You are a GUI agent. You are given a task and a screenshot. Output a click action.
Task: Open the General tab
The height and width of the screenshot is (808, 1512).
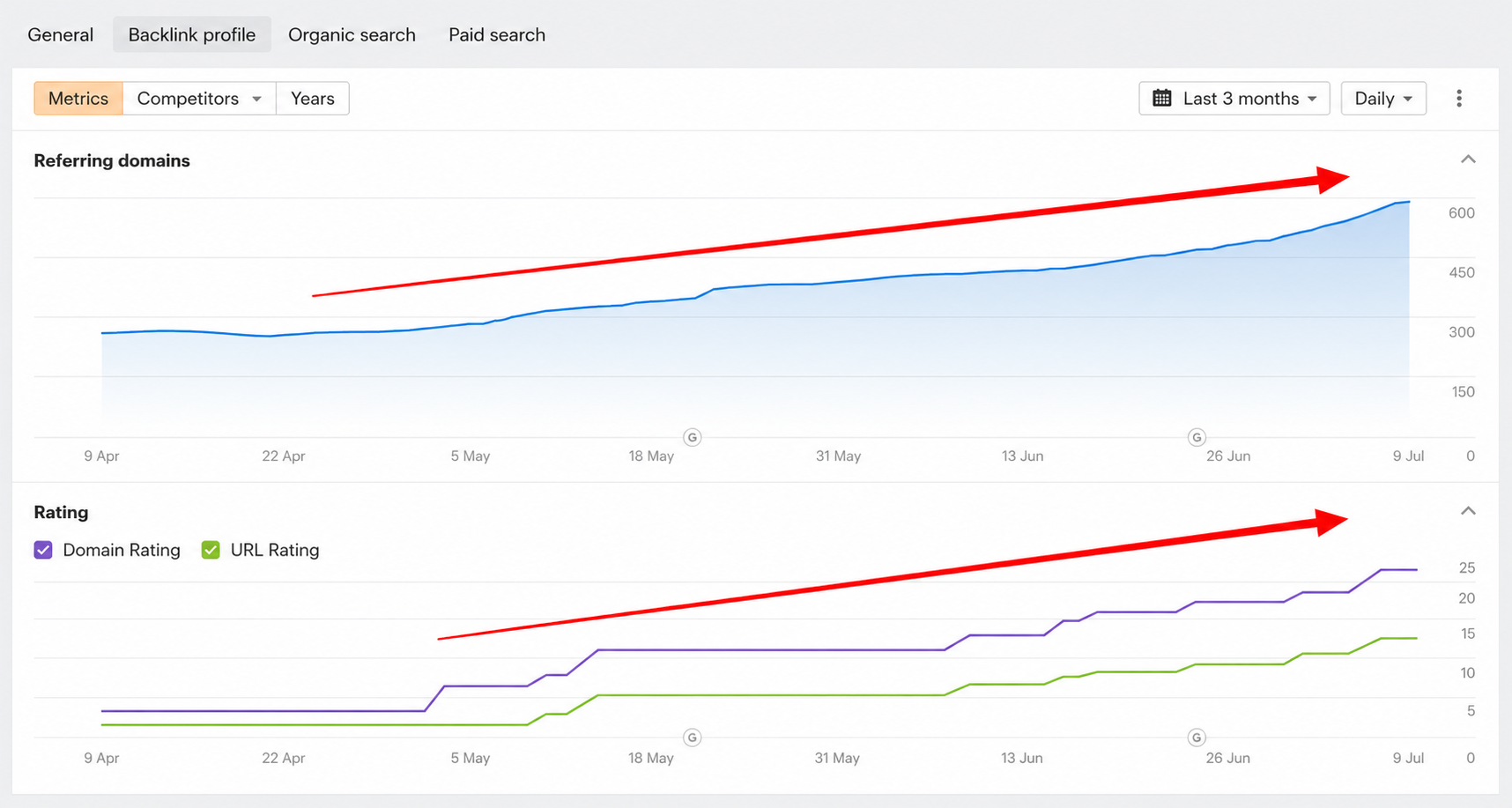pyautogui.click(x=60, y=34)
